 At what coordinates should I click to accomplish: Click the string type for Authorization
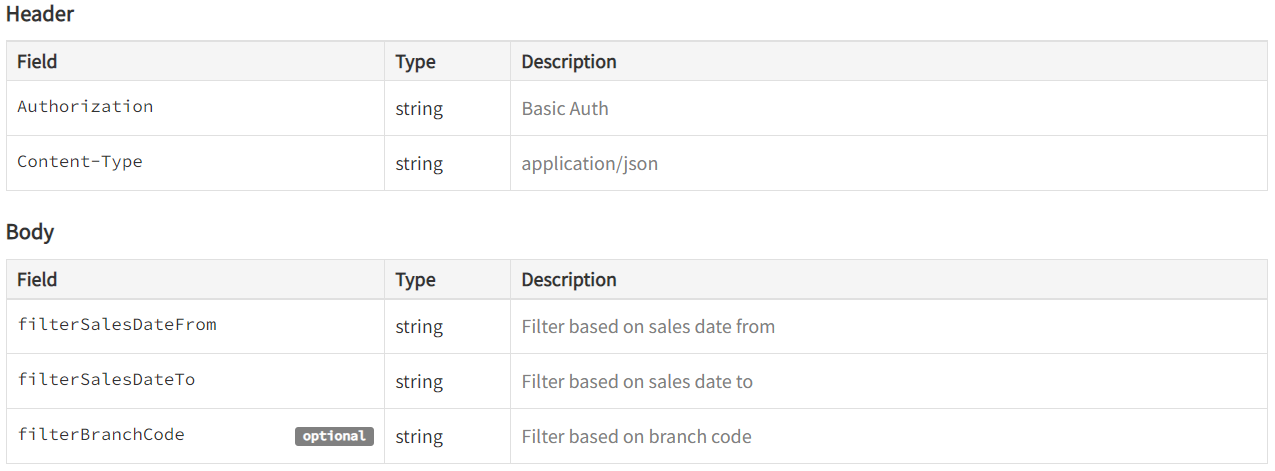click(419, 108)
